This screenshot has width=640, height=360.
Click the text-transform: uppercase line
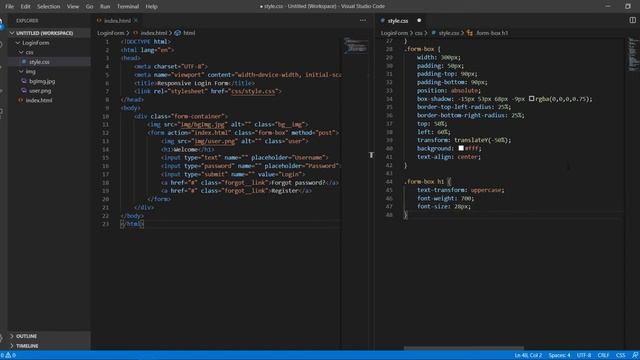click(460, 190)
